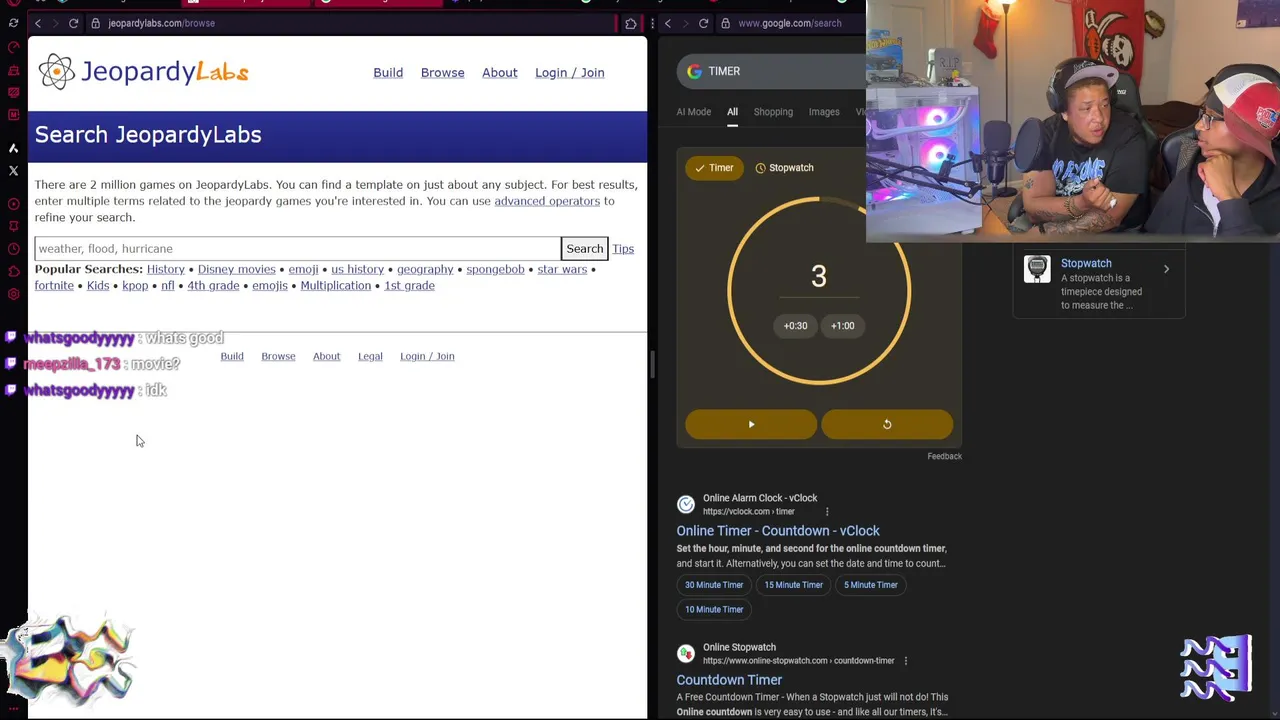Open the Countdown Timer search result
Image resolution: width=1280 pixels, height=720 pixels.
point(729,680)
